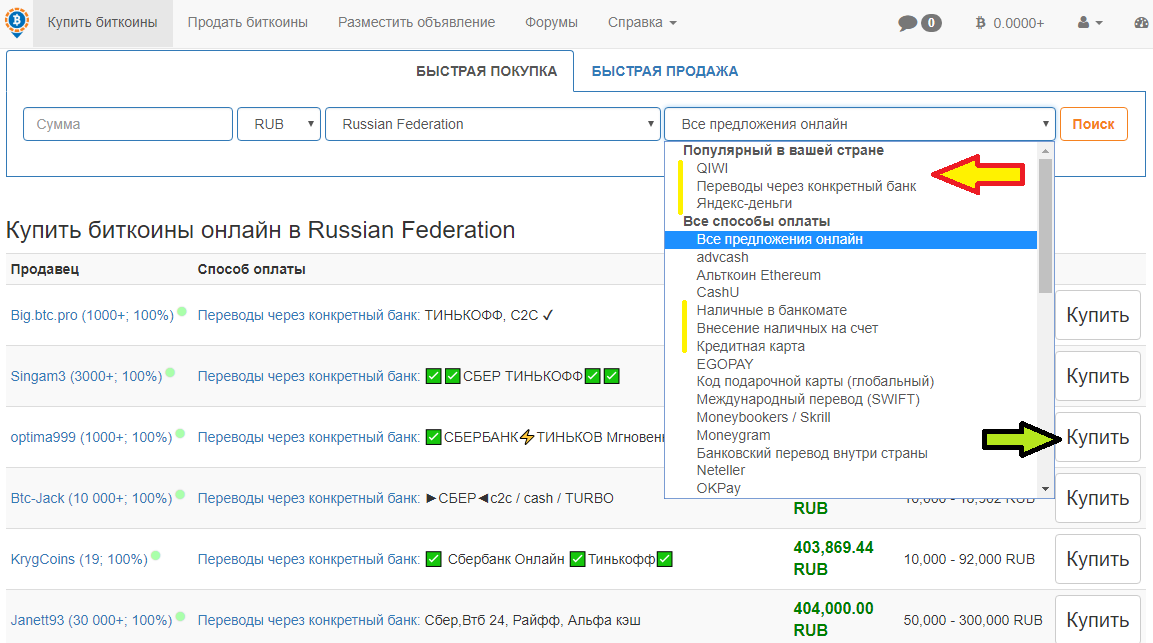Click Купить button for Big.btc.pro offer
The height and width of the screenshot is (643, 1153).
pyautogui.click(x=1097, y=316)
